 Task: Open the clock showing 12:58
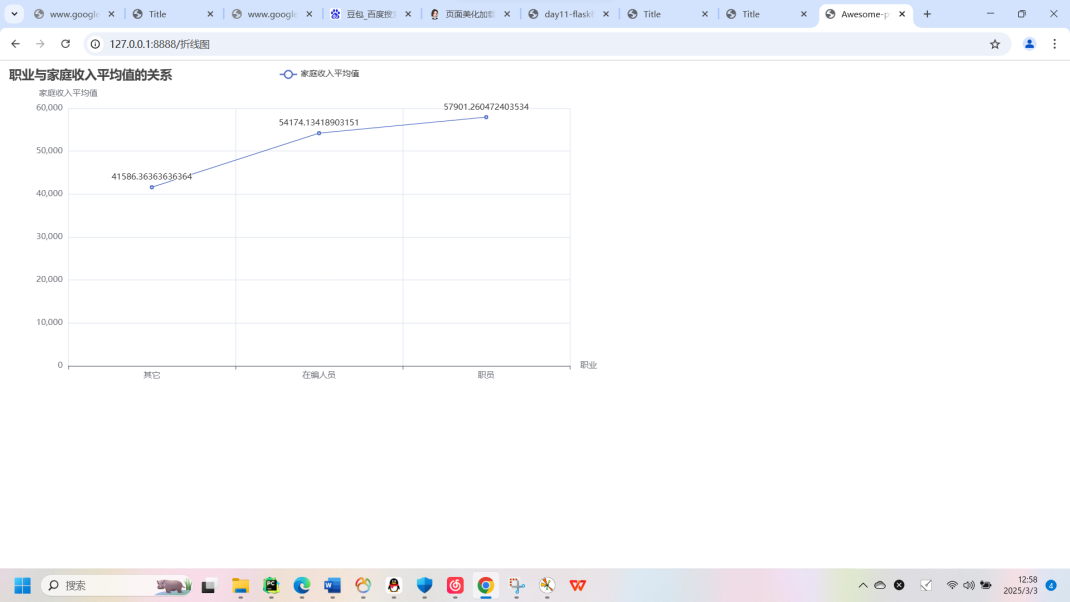[1021, 586]
